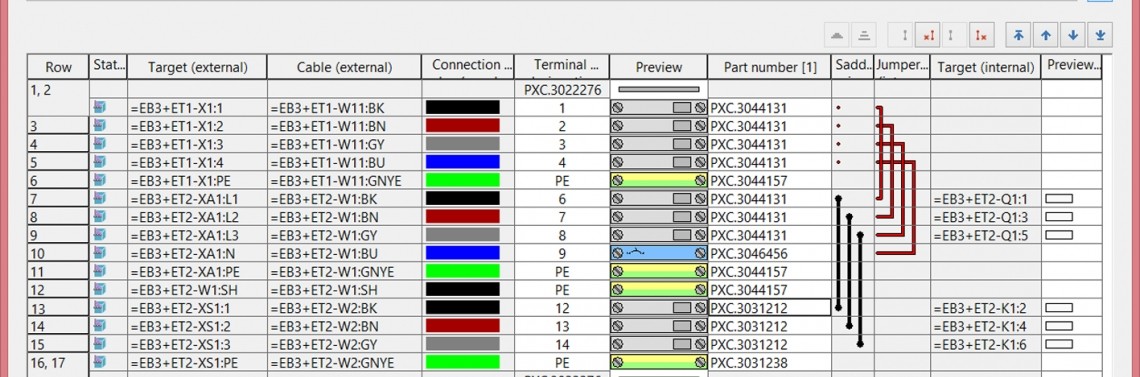Select part number PXC.3046456
Image resolution: width=1140 pixels, height=377 pixels.
(769, 253)
